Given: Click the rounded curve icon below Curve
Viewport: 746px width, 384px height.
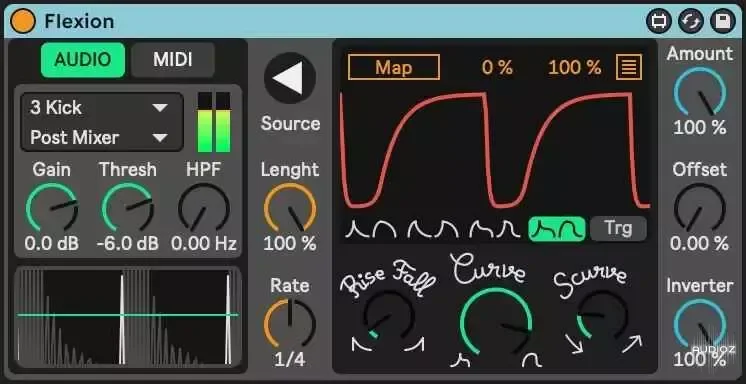Looking at the screenshot, I should tap(531, 361).
